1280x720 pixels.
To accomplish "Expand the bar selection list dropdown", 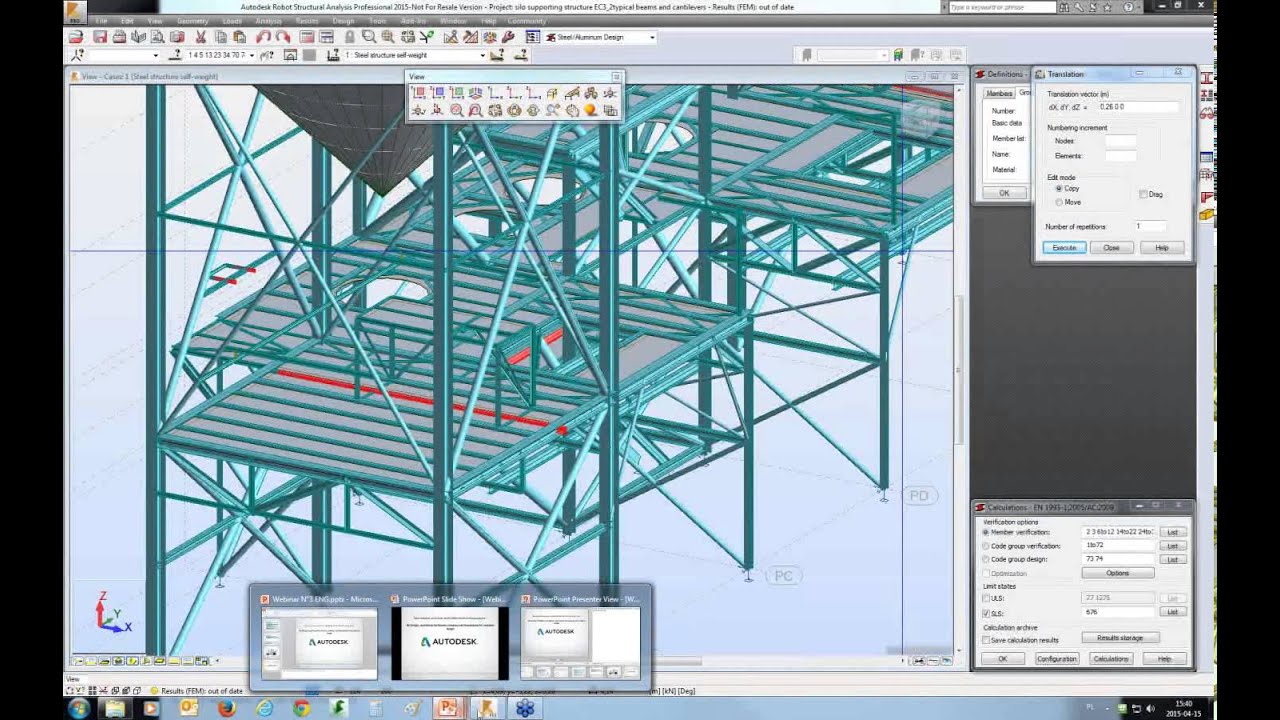I will [x=251, y=55].
